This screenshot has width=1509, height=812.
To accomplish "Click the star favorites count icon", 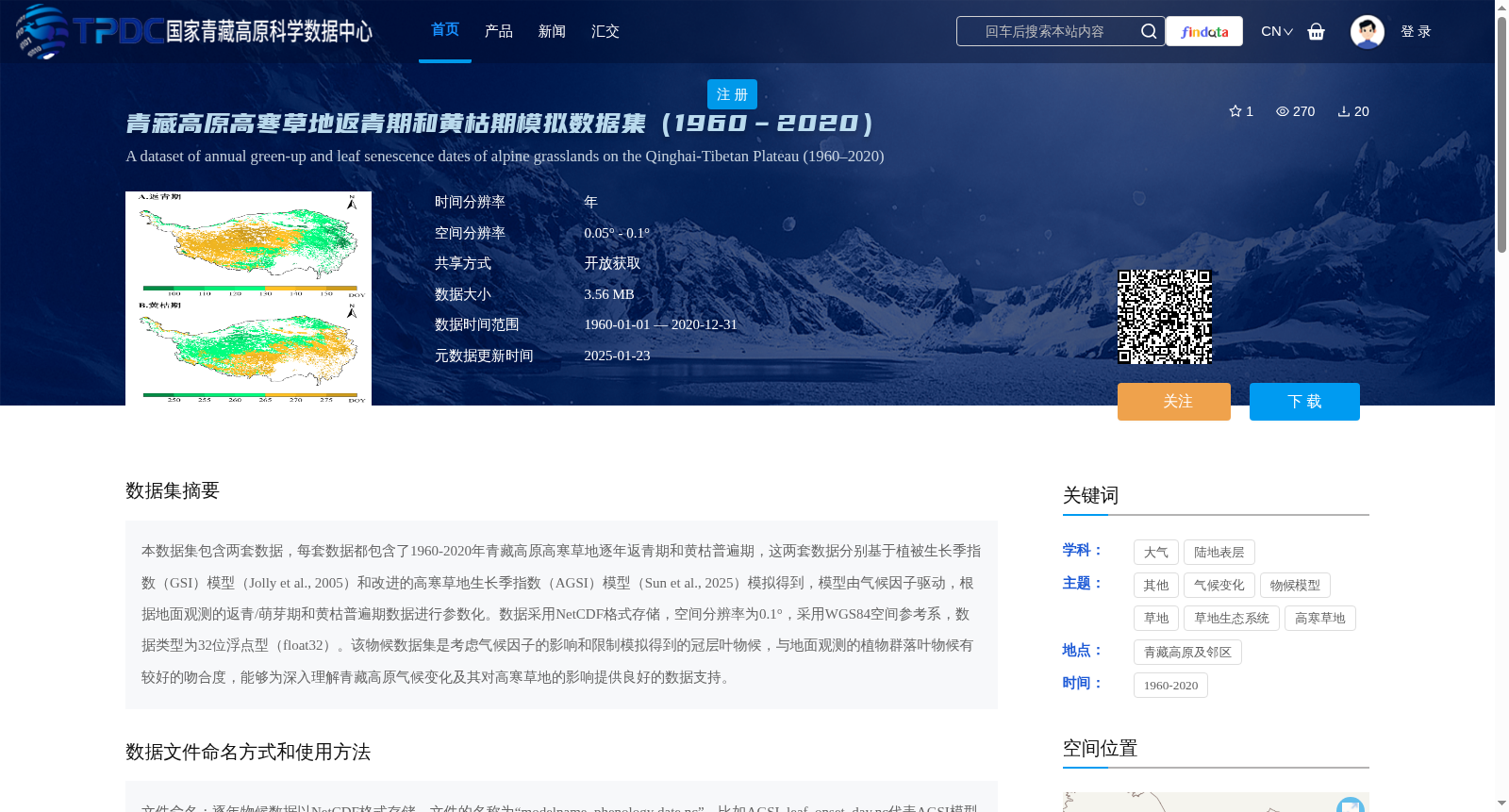I will [1235, 111].
